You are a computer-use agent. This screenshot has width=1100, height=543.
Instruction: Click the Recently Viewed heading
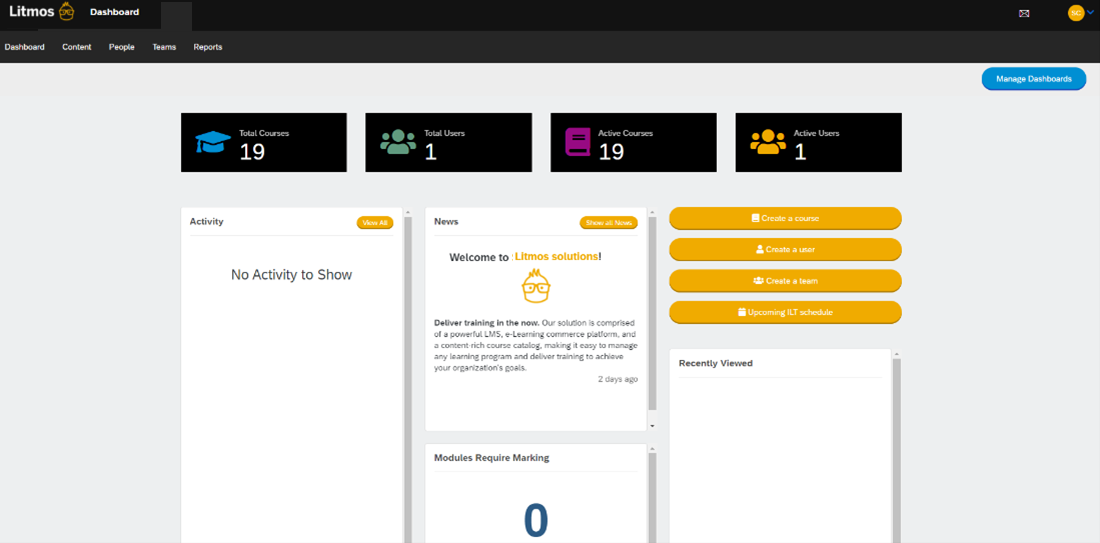click(x=716, y=363)
